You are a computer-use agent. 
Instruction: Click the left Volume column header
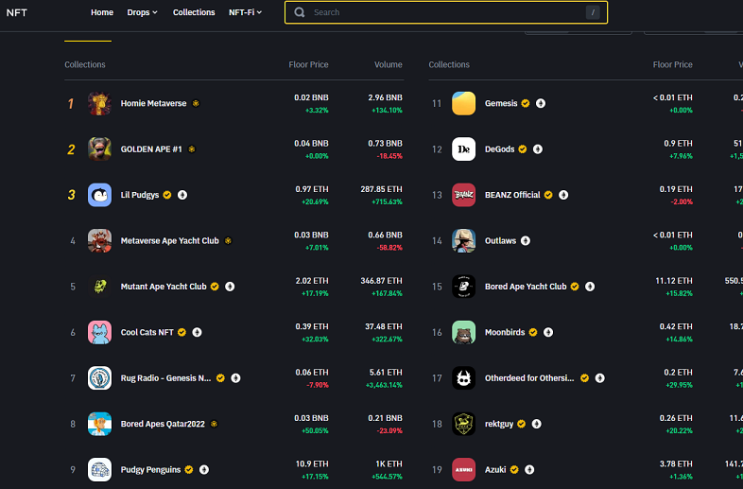[388, 64]
